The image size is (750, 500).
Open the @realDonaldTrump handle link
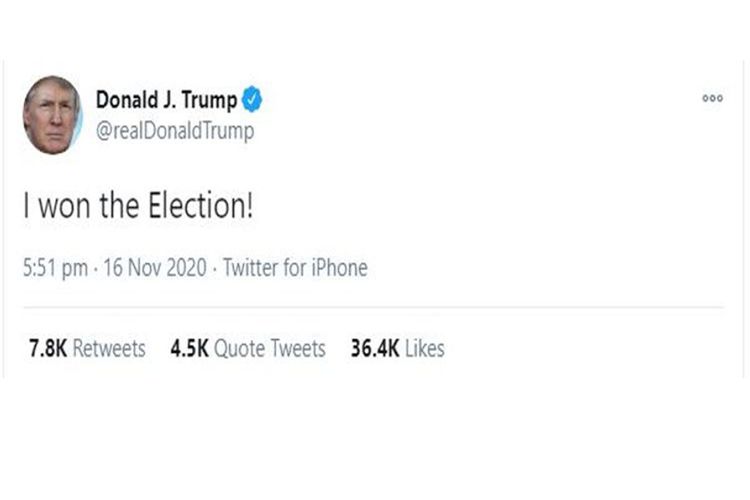(x=175, y=131)
